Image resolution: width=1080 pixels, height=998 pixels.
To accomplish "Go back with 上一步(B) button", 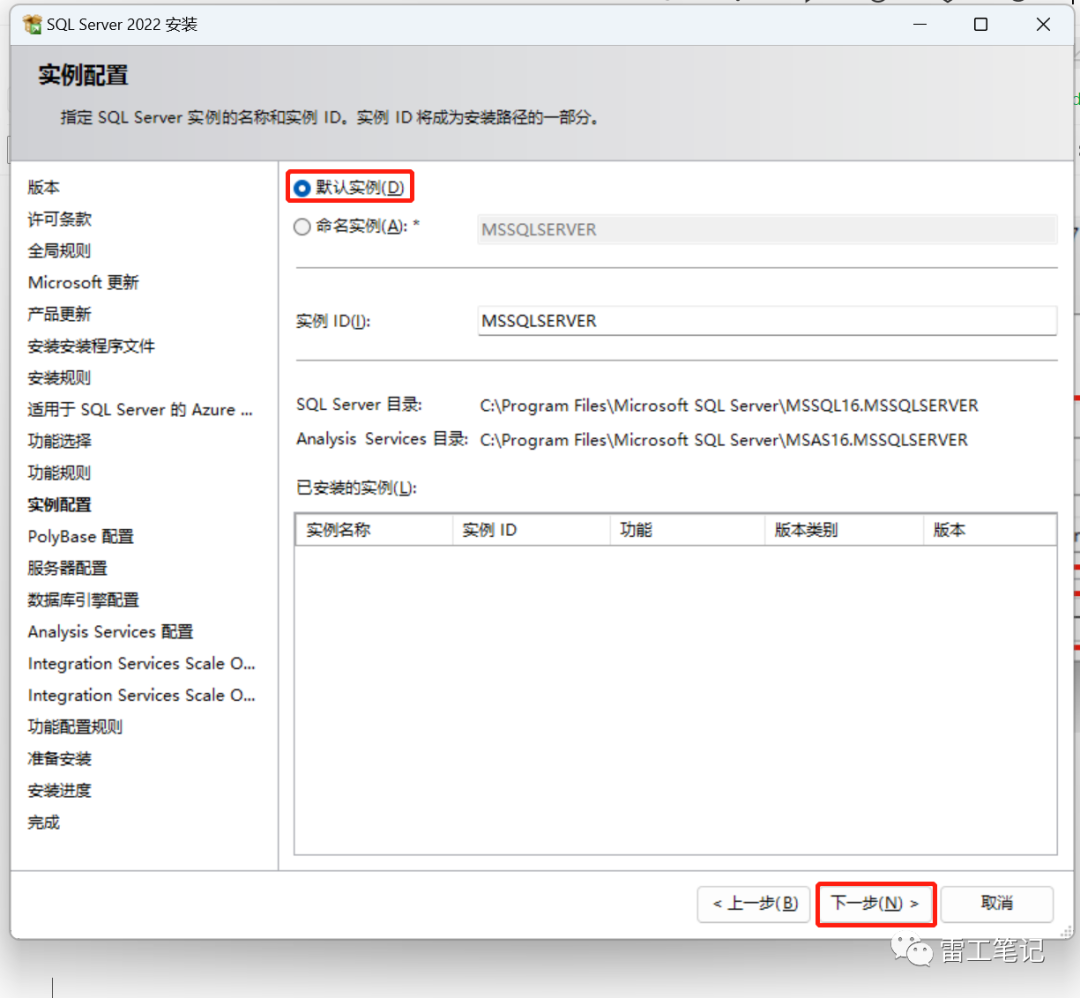I will tap(754, 903).
